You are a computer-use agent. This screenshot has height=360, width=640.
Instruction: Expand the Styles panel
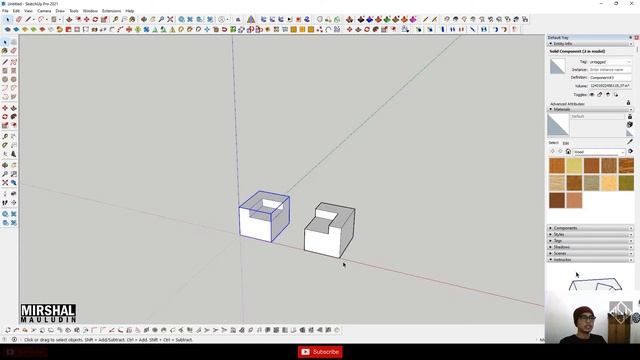[x=590, y=234]
